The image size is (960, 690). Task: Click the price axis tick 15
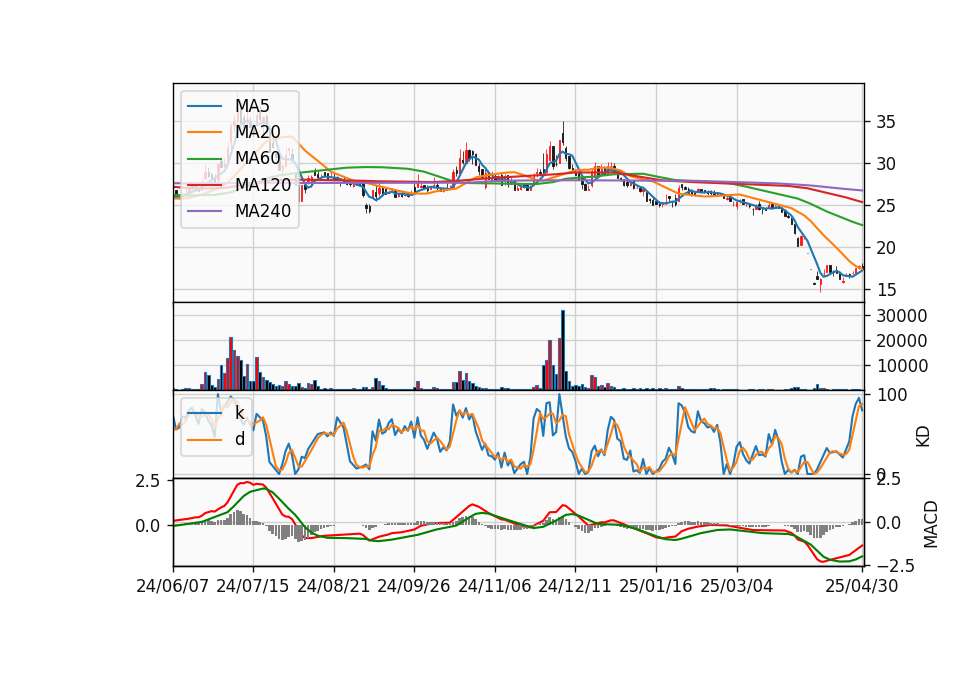click(x=886, y=290)
